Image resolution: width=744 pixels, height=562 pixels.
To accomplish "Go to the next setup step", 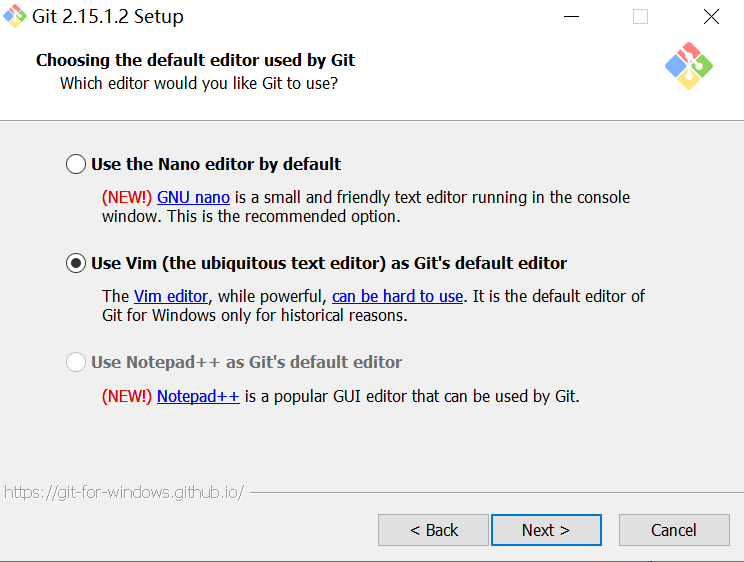I will point(546,530).
